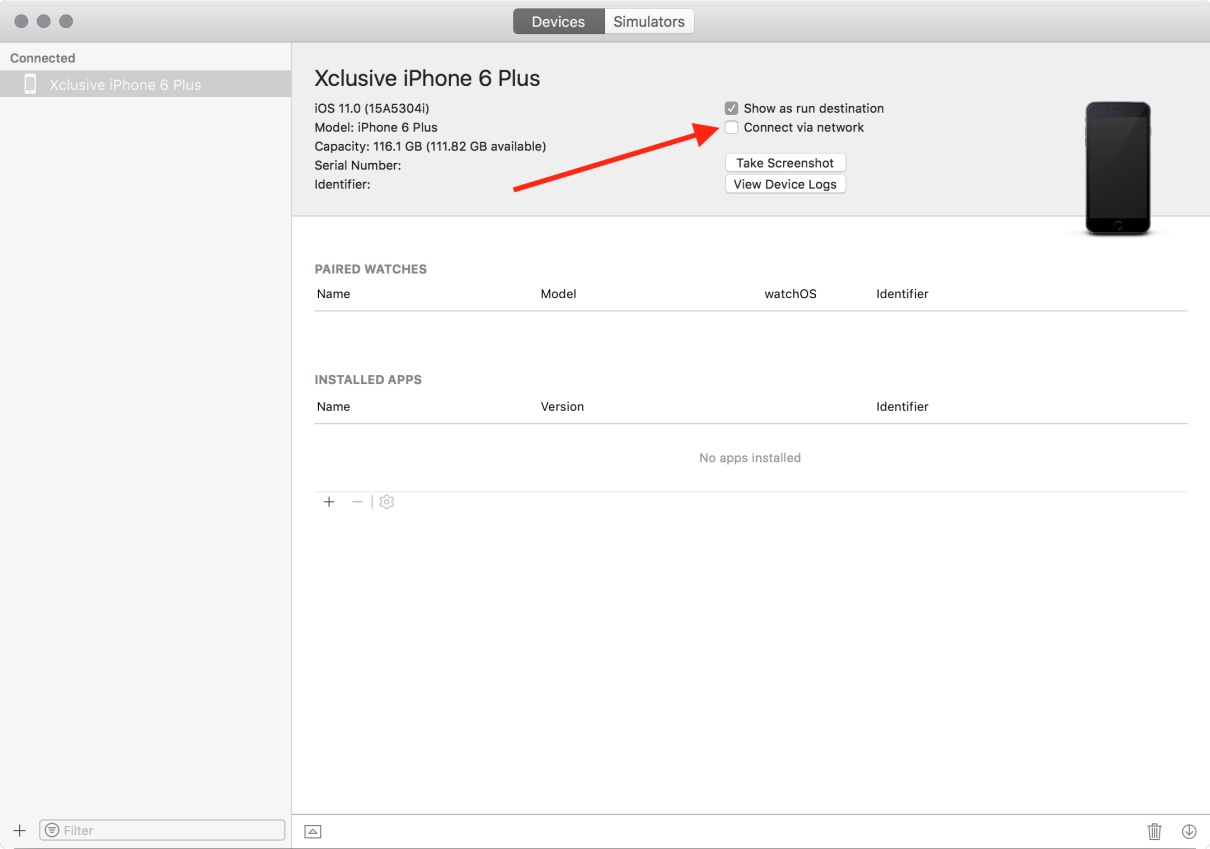The image size is (1210, 849).
Task: Click the Connected section header
Action: pos(43,58)
